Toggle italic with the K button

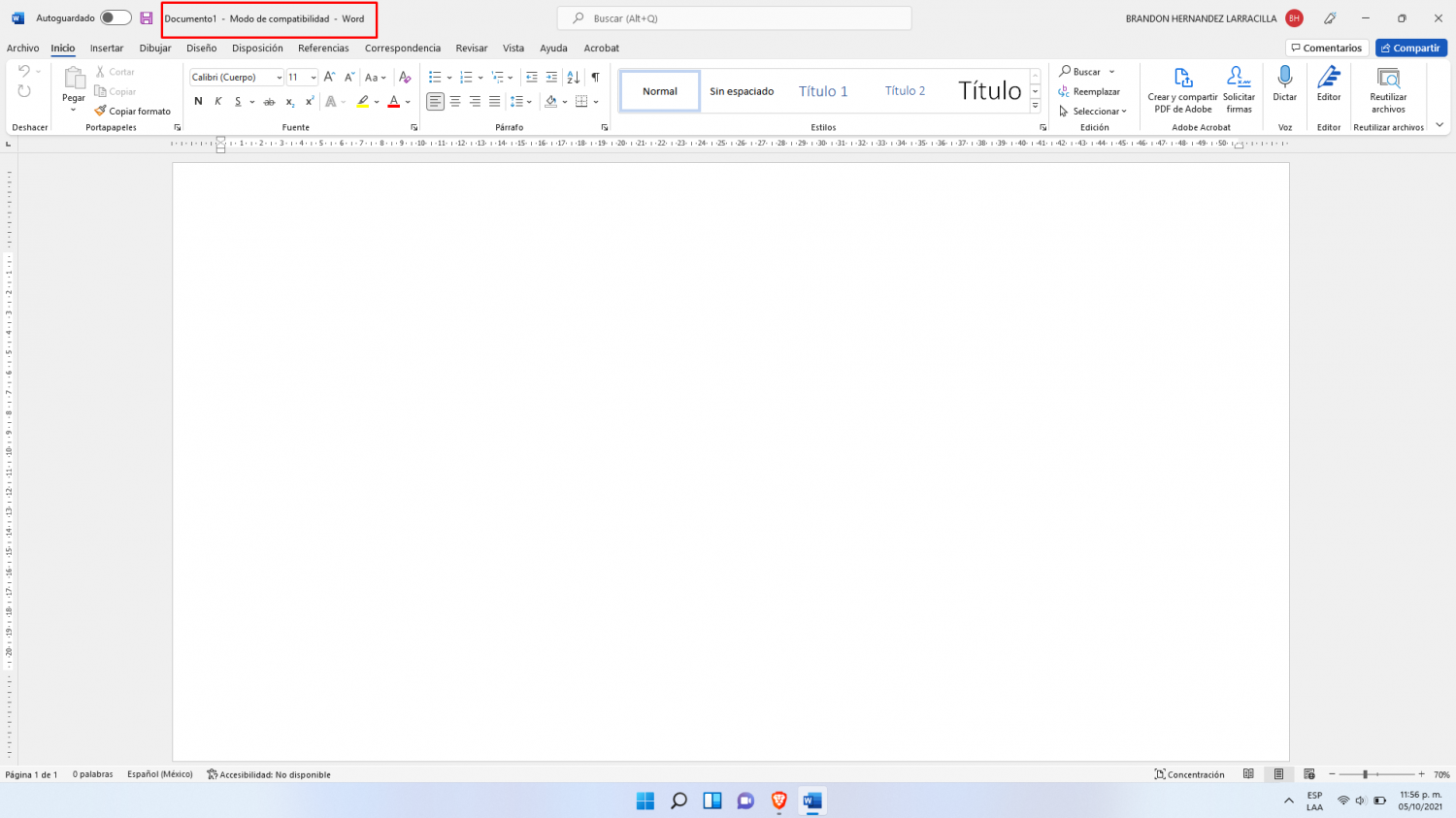click(218, 102)
